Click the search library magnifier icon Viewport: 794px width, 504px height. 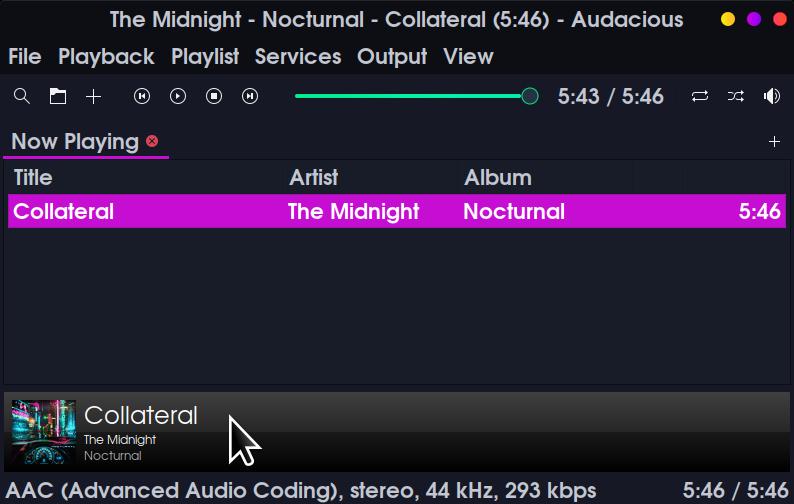pyautogui.click(x=22, y=96)
